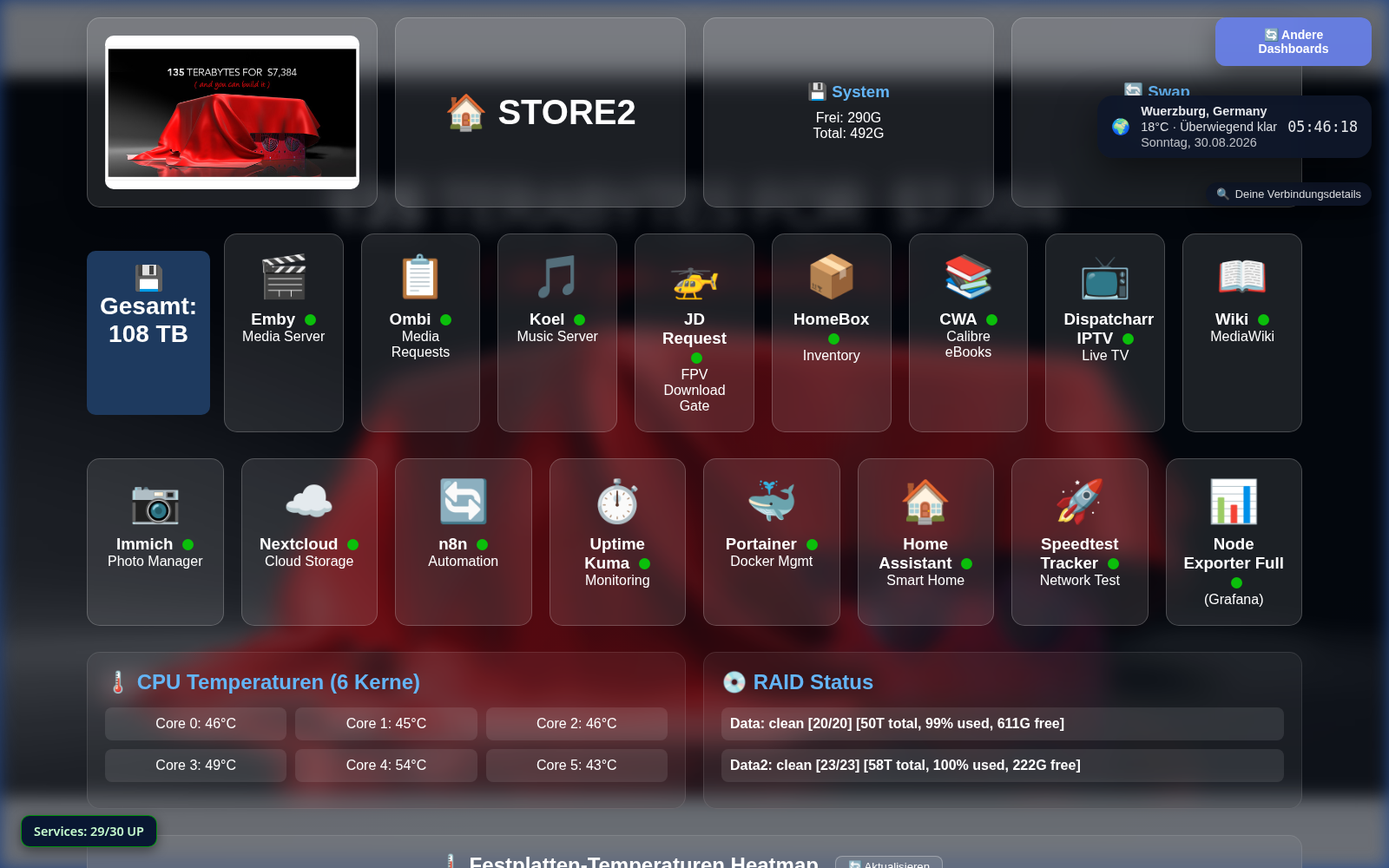Click CPU Temperaturen (6 Kerne) heading
The image size is (1389, 868).
[279, 682]
